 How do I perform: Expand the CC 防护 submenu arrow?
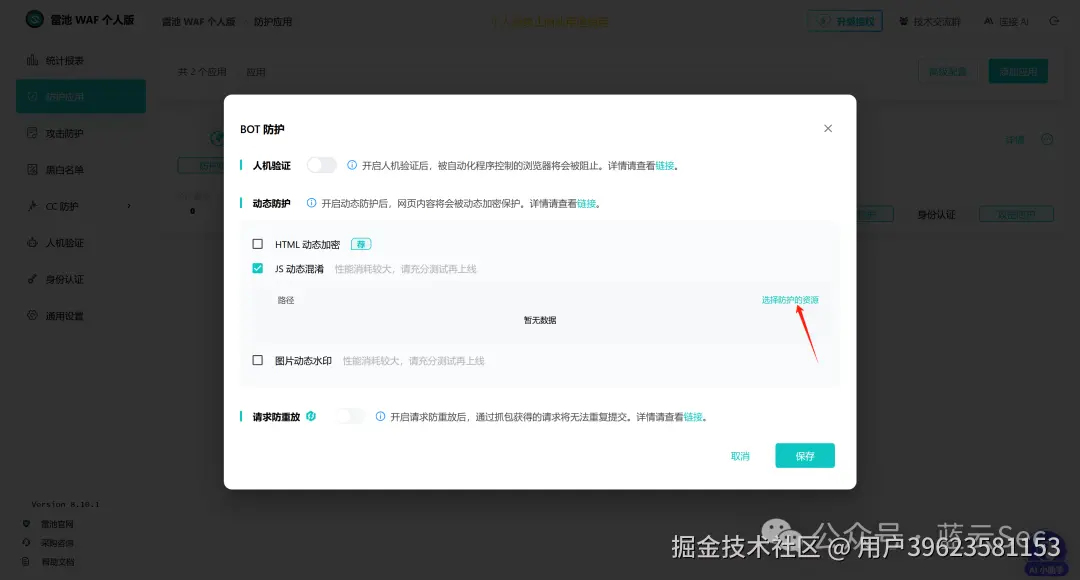129,206
